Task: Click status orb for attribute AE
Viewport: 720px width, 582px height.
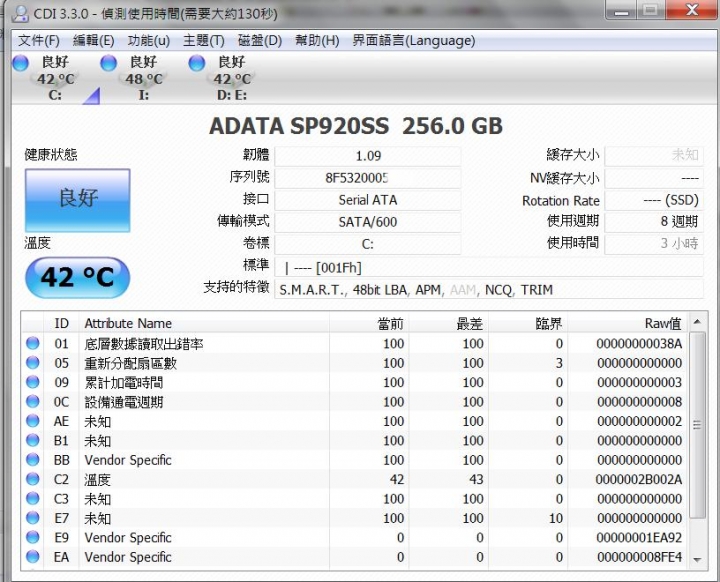Action: tap(33, 421)
